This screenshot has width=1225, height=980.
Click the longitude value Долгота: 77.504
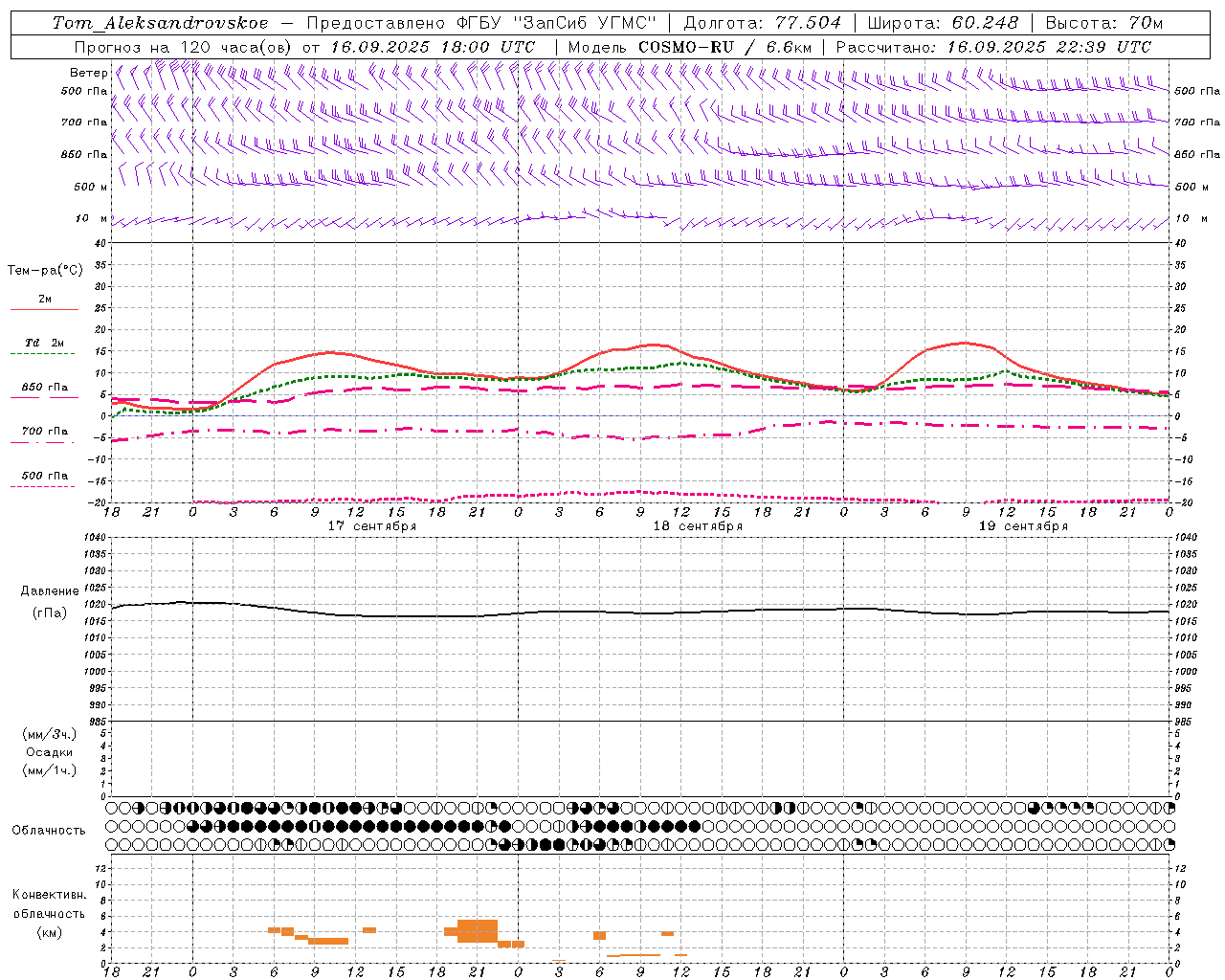click(x=762, y=23)
